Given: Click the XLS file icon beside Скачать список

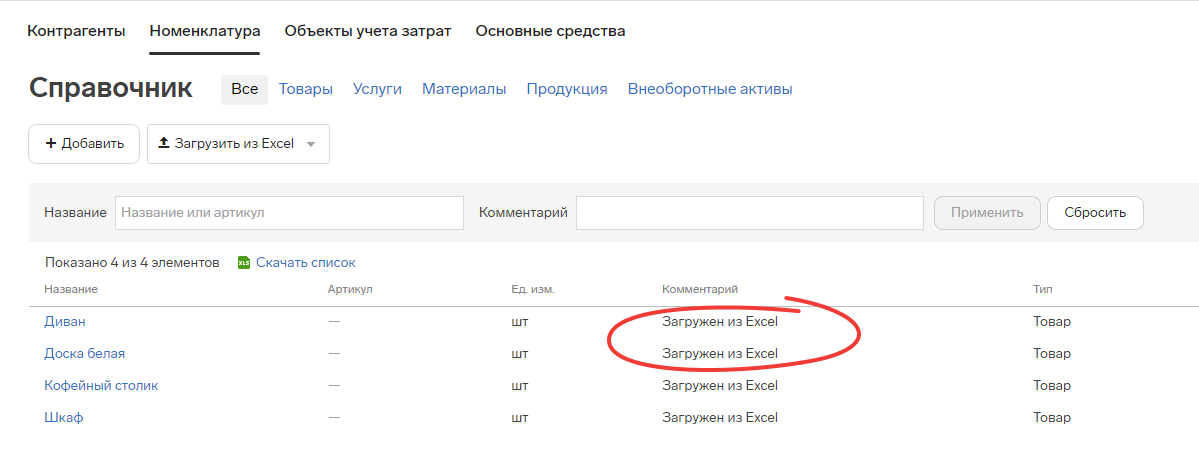Looking at the screenshot, I should 244,262.
